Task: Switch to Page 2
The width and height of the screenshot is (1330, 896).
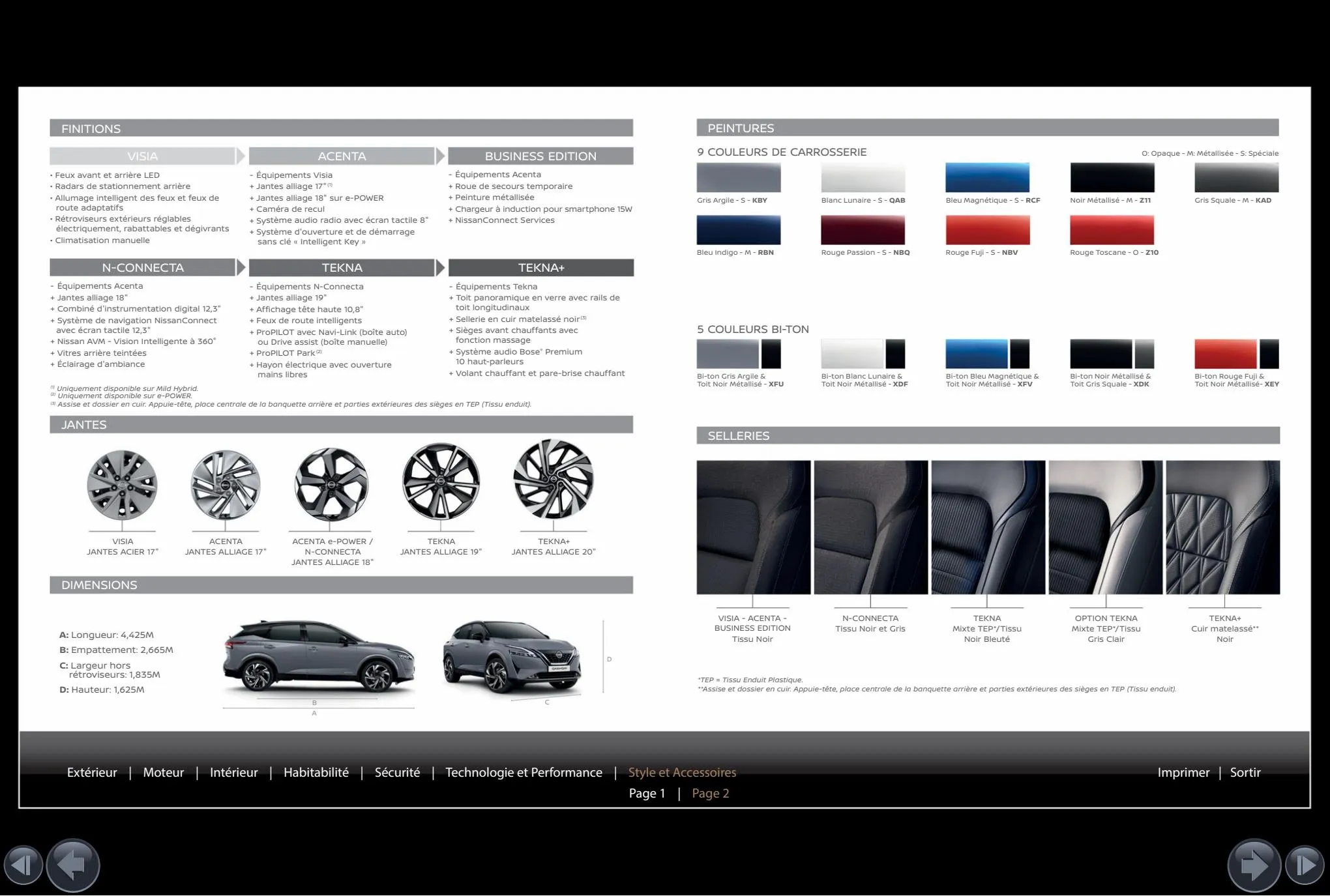Action: 711,793
